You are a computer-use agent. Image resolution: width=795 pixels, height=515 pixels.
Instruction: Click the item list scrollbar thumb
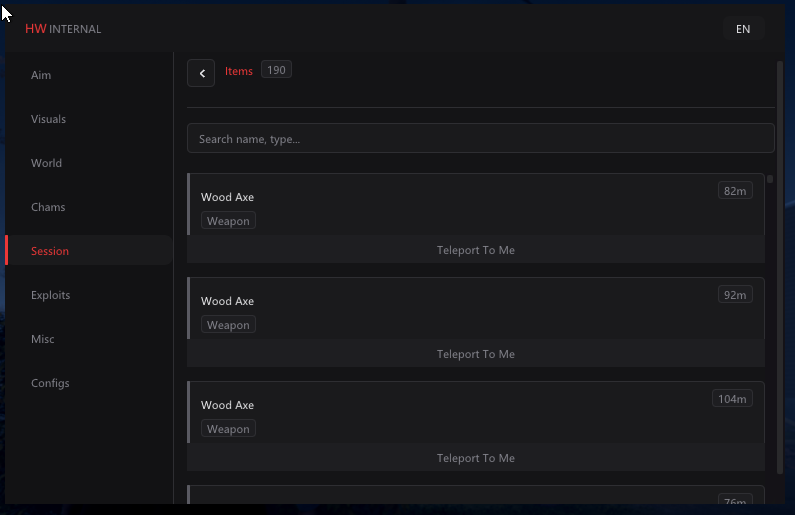(770, 179)
